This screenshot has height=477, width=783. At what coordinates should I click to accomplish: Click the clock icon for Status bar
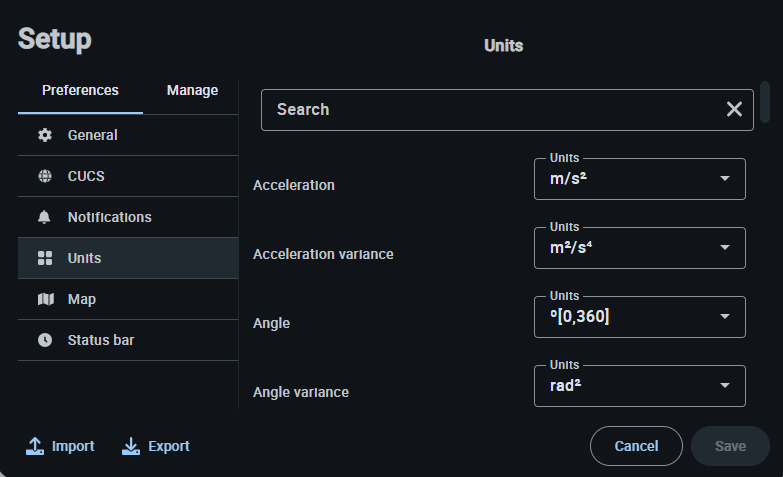point(45,340)
